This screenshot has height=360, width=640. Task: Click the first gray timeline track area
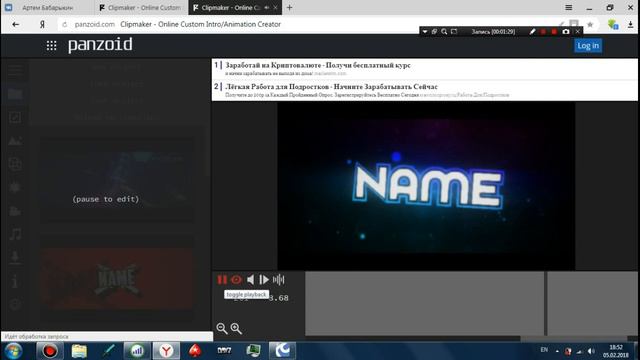[x=424, y=304]
